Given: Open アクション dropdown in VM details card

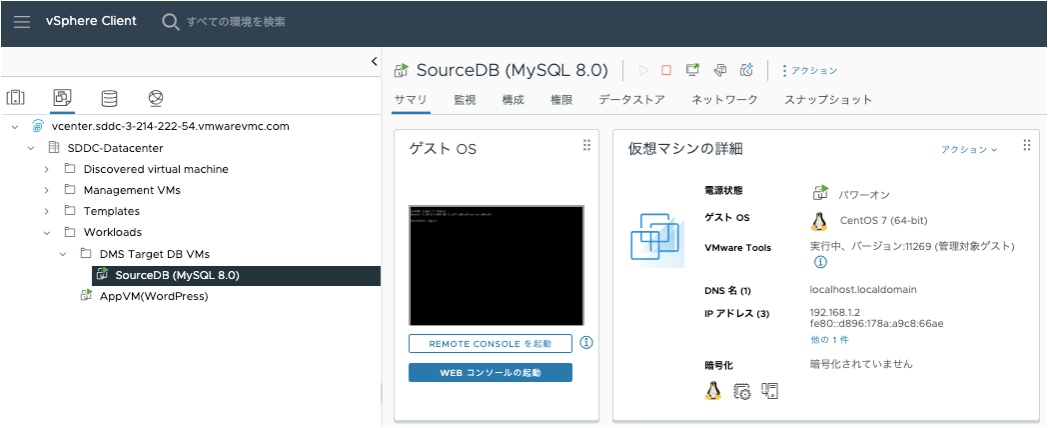Looking at the screenshot, I should [x=969, y=150].
